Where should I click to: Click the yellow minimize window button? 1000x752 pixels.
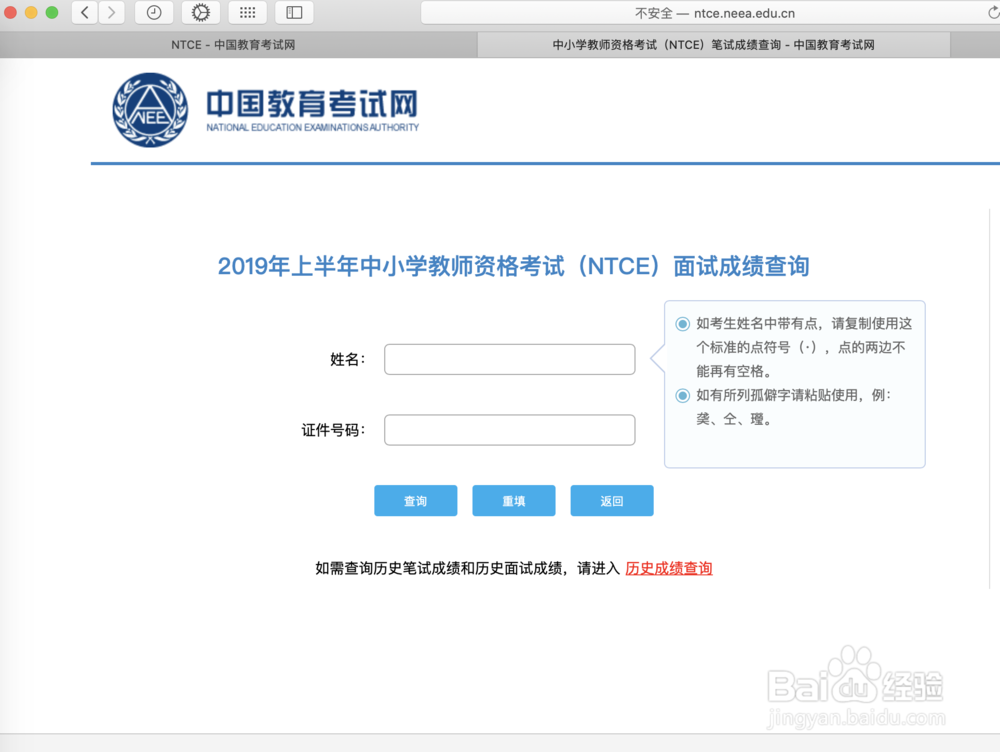31,12
